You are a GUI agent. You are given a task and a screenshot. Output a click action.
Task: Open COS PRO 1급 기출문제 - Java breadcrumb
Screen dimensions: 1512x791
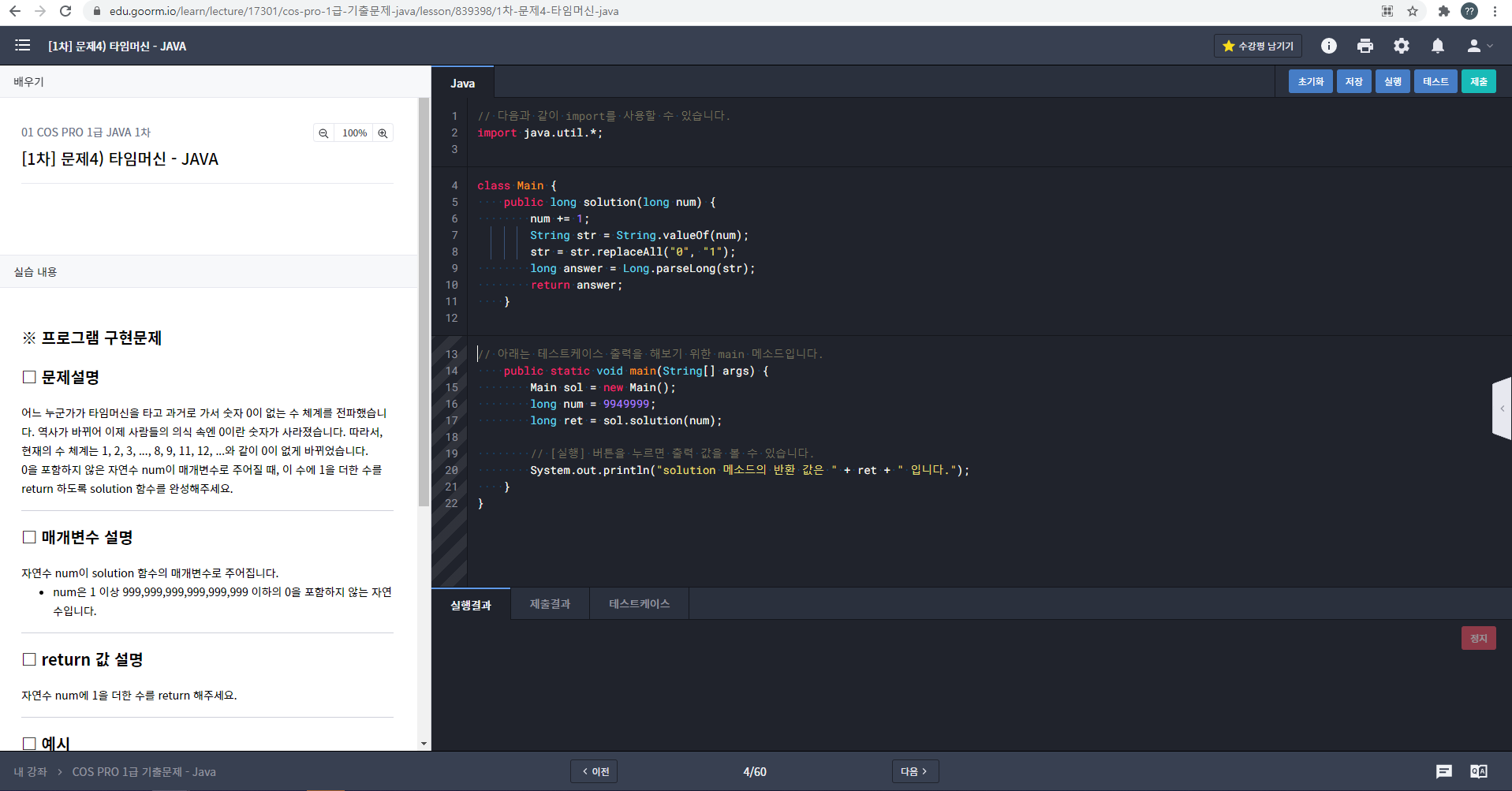144,772
